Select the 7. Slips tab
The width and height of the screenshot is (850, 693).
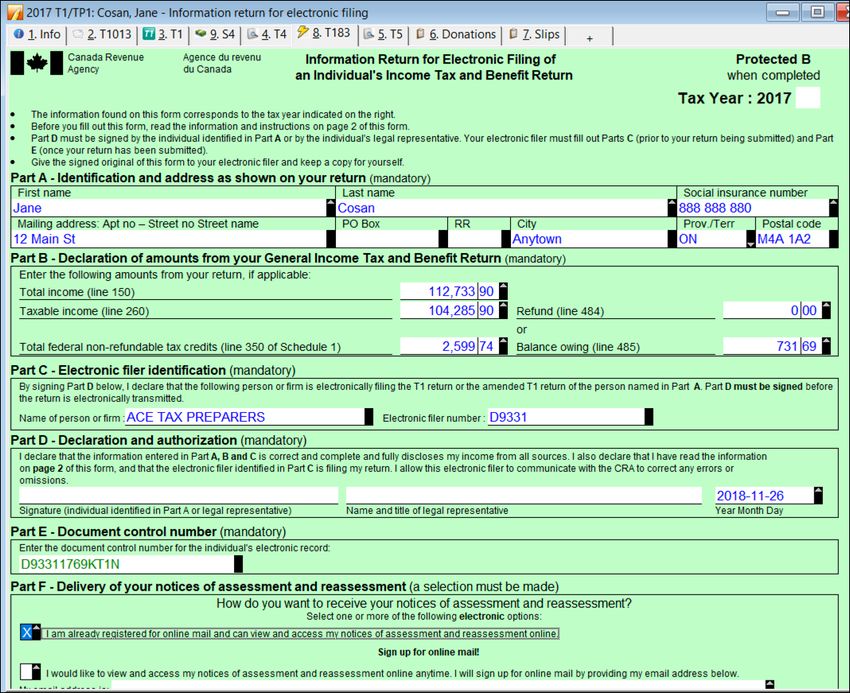pos(534,35)
